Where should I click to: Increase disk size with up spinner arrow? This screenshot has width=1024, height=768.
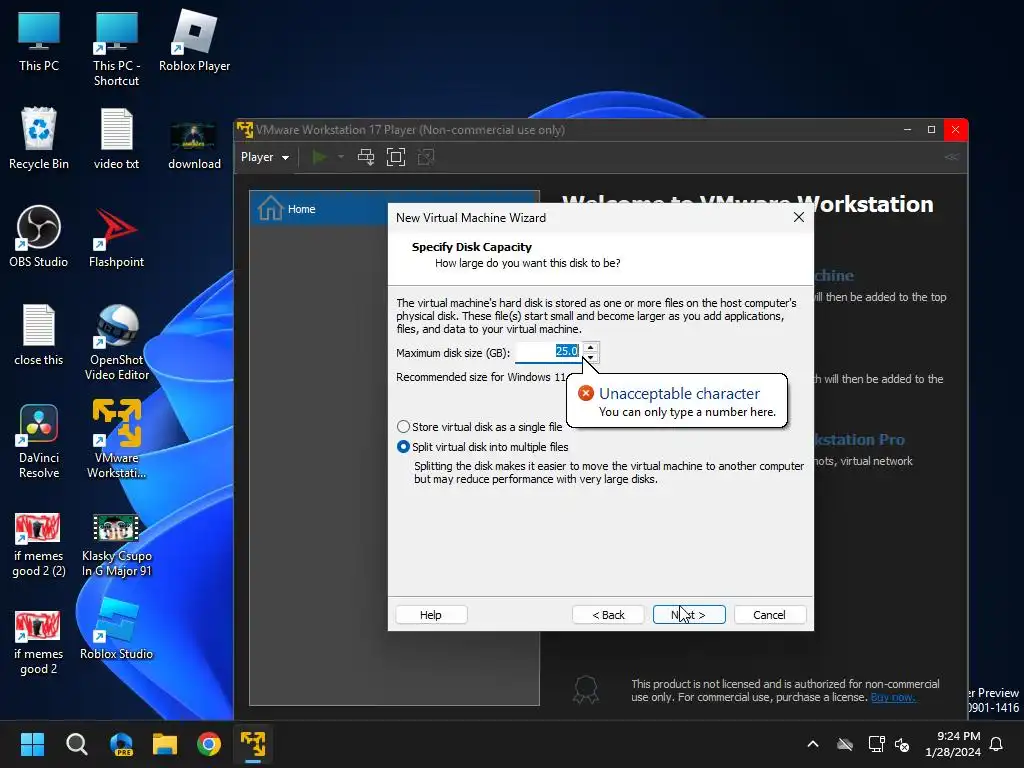[590, 347]
